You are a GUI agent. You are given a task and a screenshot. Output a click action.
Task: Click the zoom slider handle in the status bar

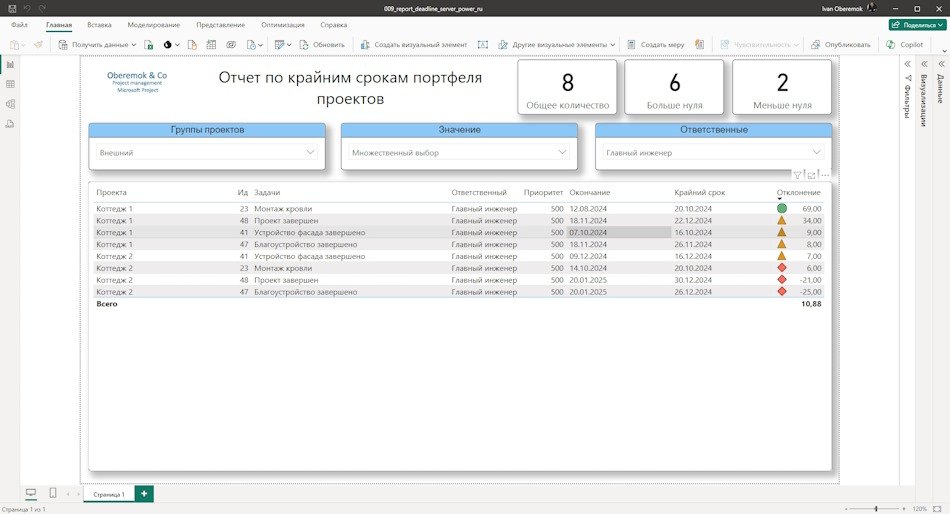click(876, 509)
